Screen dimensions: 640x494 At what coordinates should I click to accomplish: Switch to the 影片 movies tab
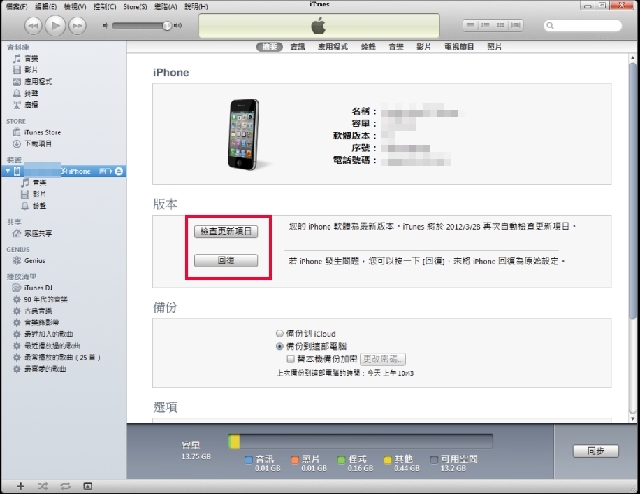(x=424, y=47)
